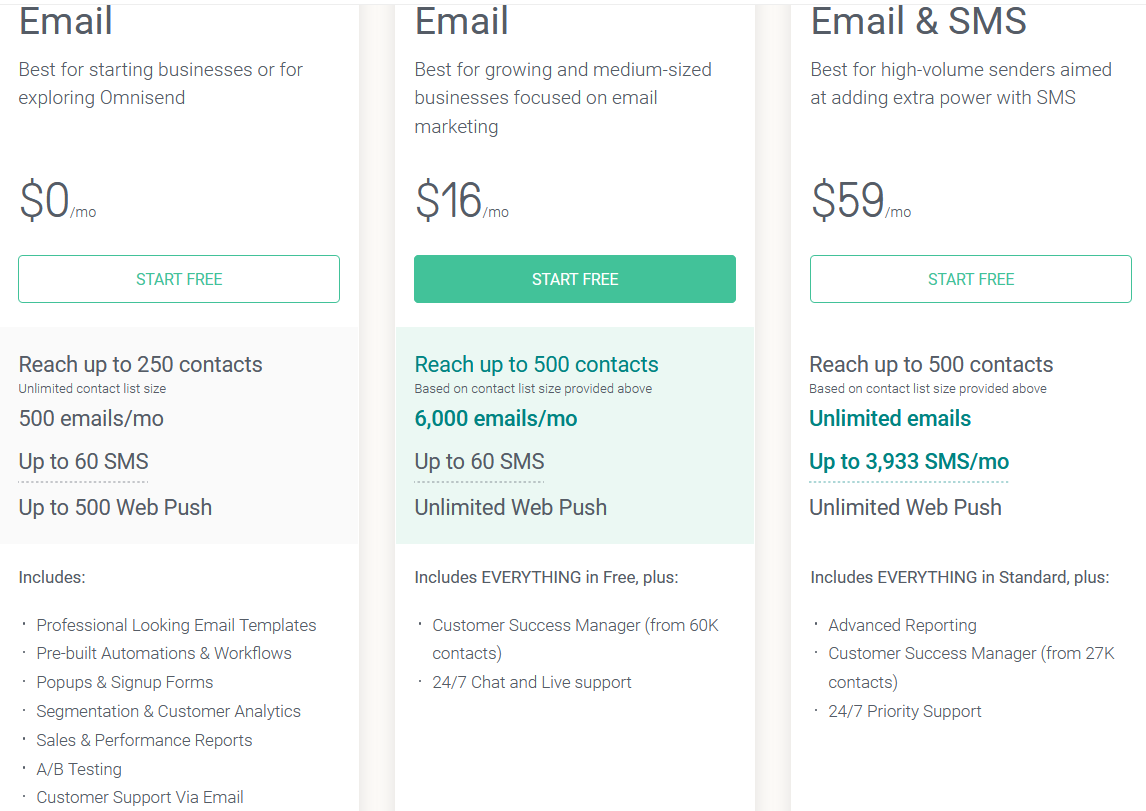The image size is (1146, 811).
Task: Click the "Reach up to 250 contacts" text
Action: pos(140,365)
